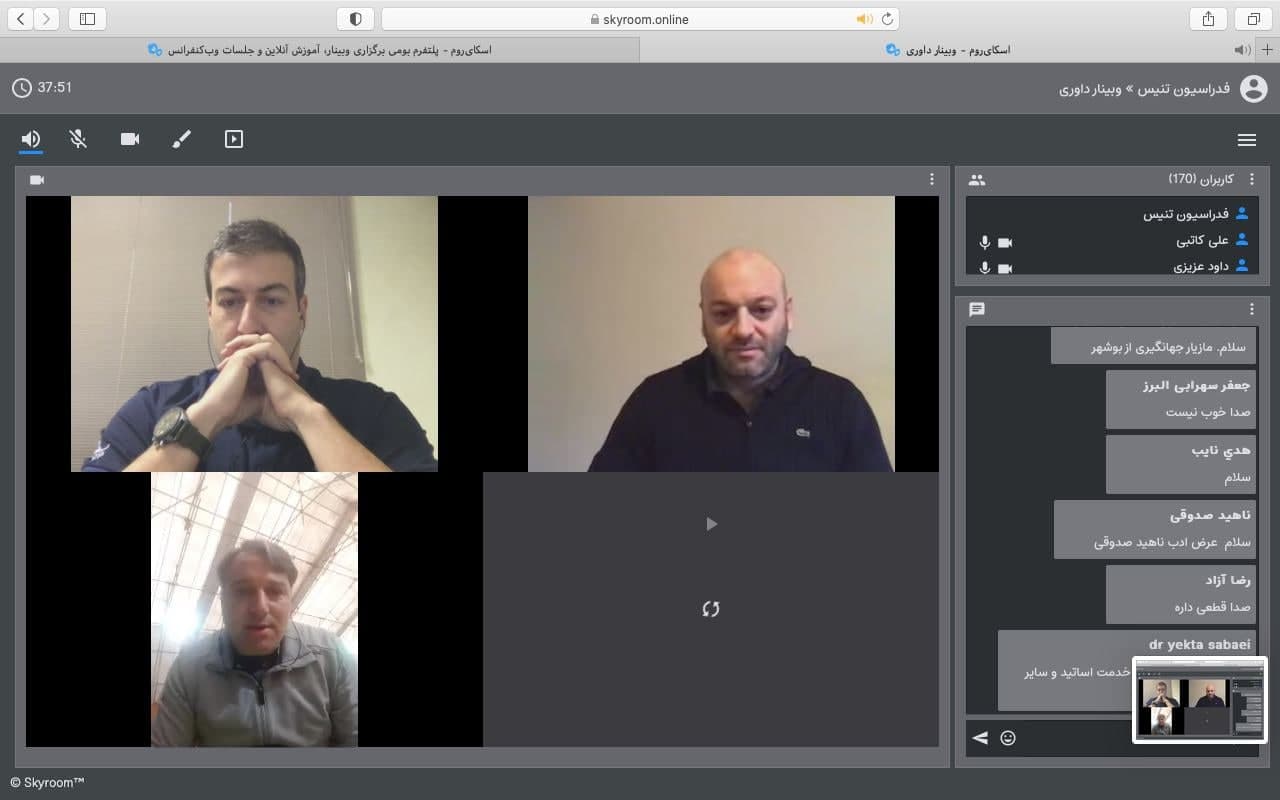Screen dimensions: 1280x800
Task: Open the users panel options menu
Action: click(1252, 180)
